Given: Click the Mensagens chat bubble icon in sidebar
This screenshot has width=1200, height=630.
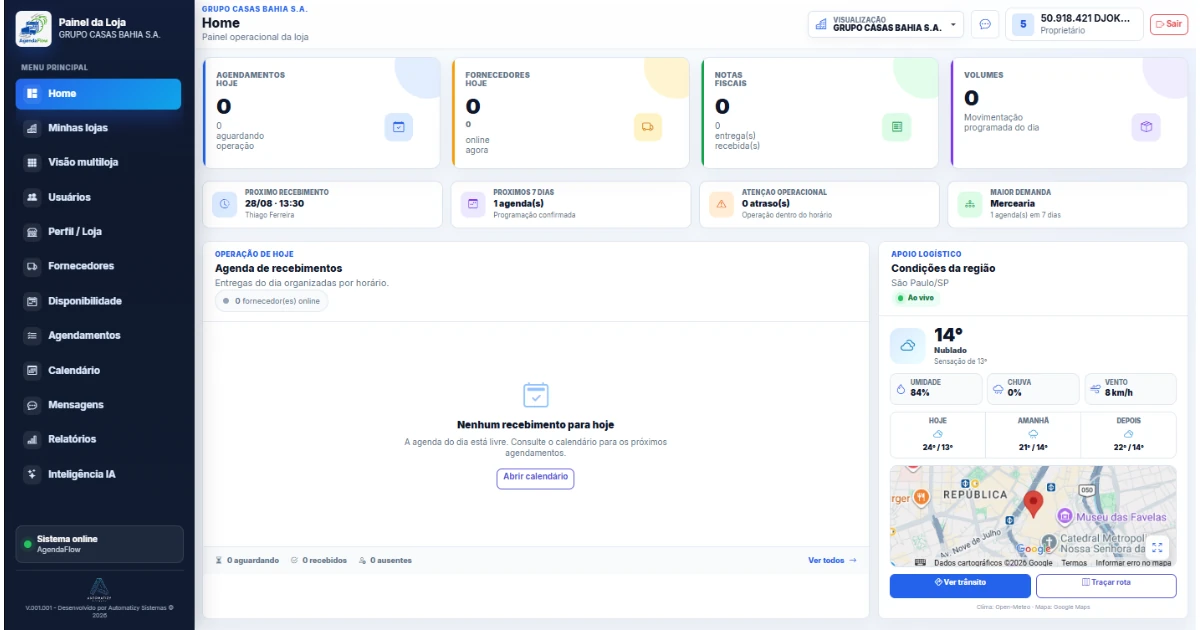Looking at the screenshot, I should (x=32, y=405).
